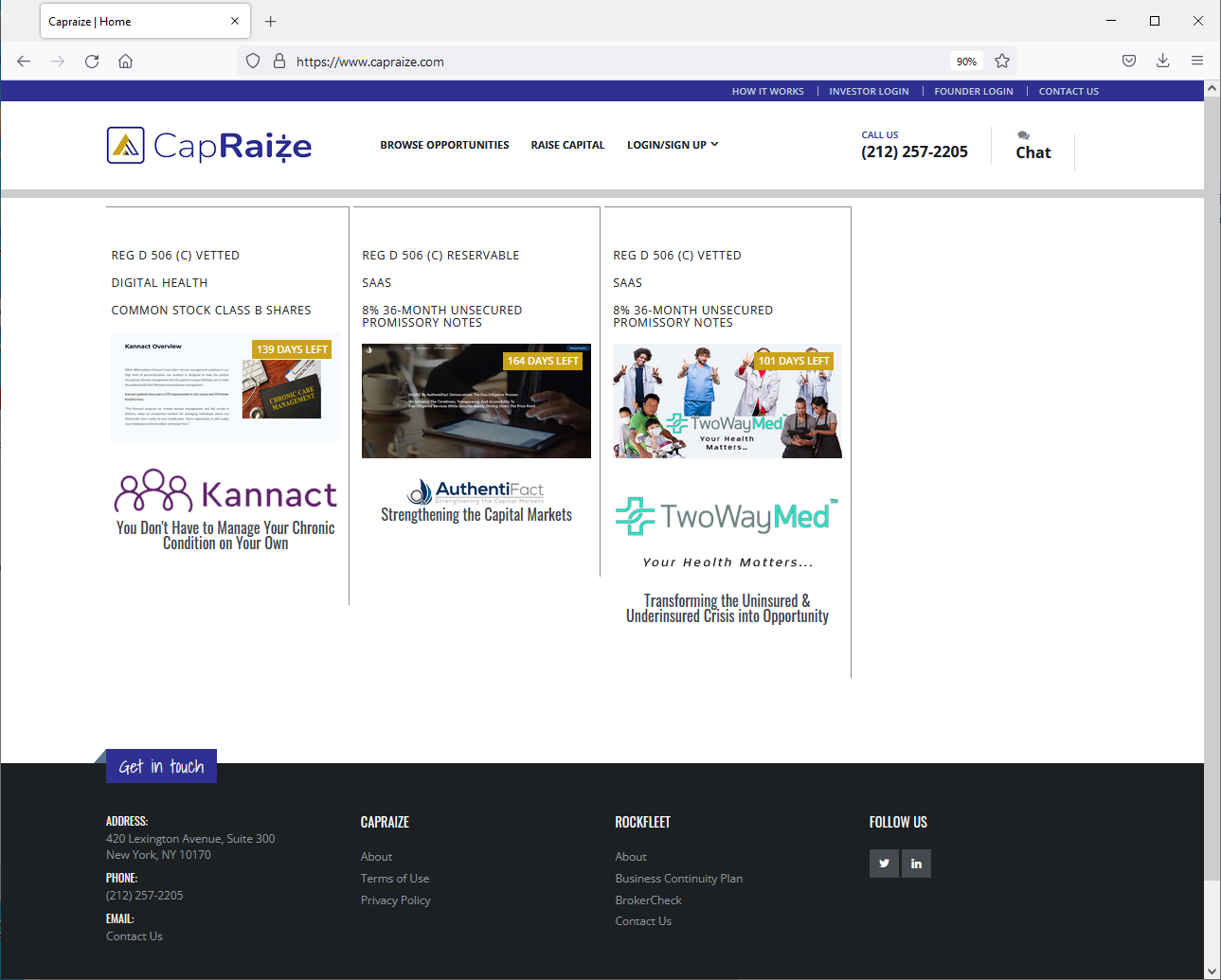Click the large TwoWayMed logo
Viewport: 1221px width, 980px height.
click(727, 517)
